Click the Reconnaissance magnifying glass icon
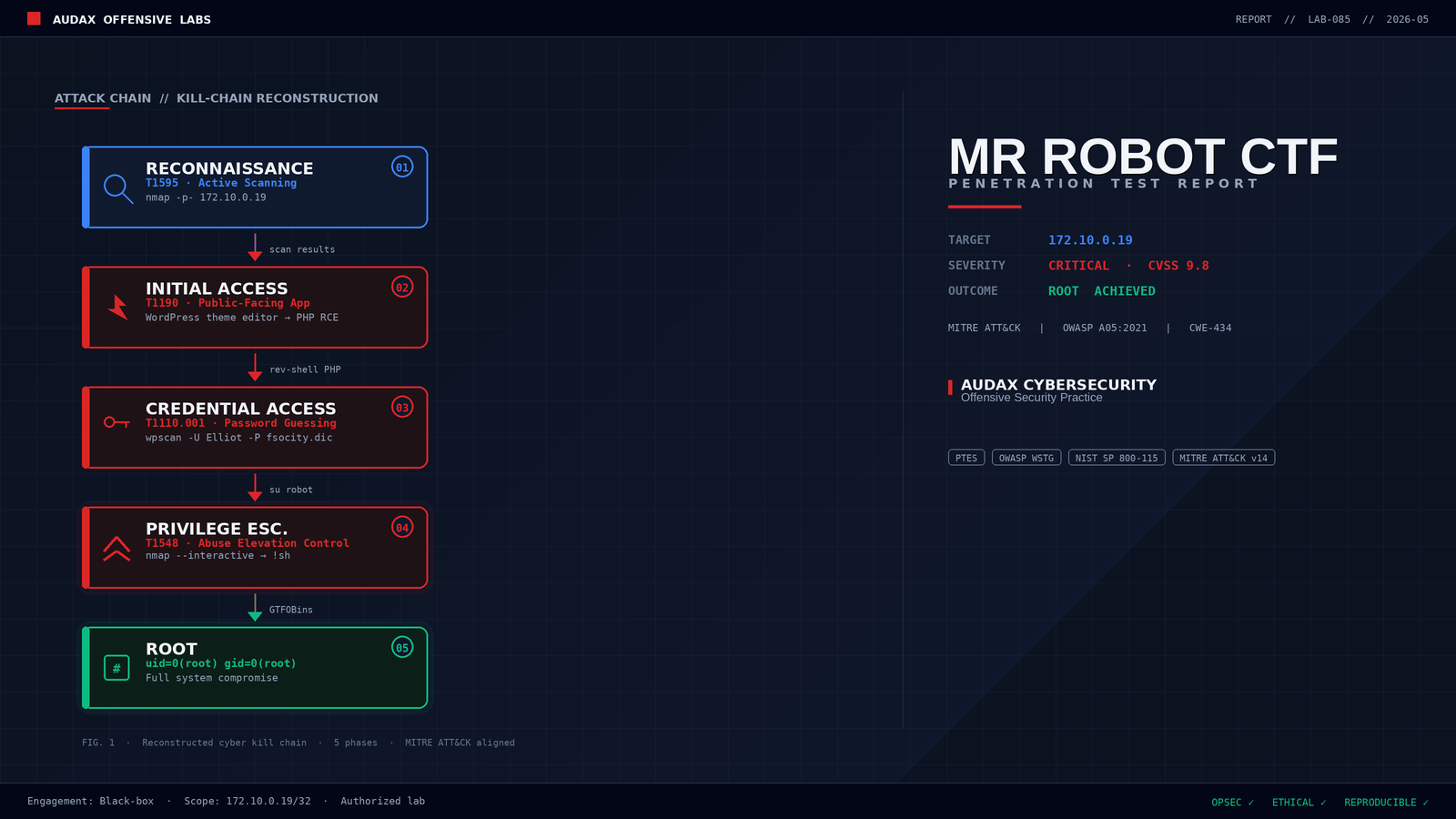 tap(118, 188)
